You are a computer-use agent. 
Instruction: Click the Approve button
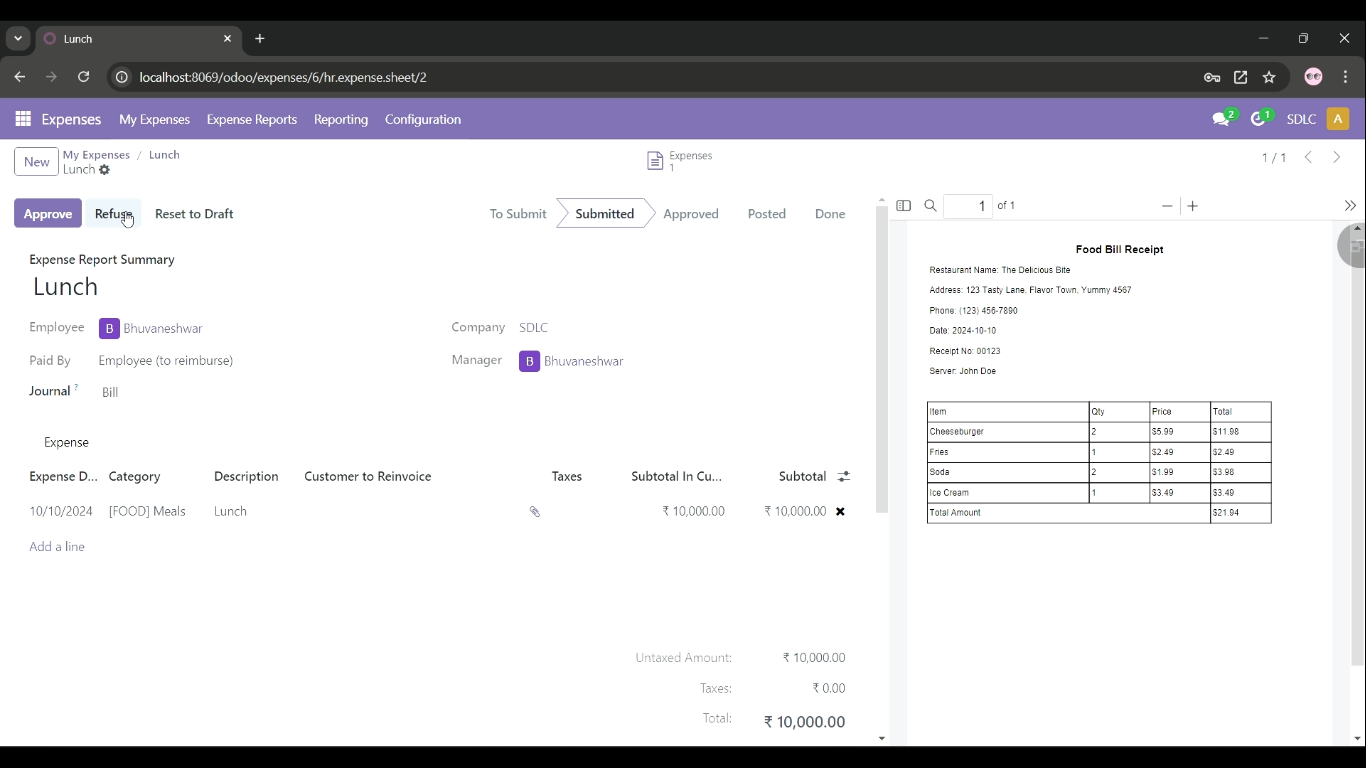click(48, 213)
